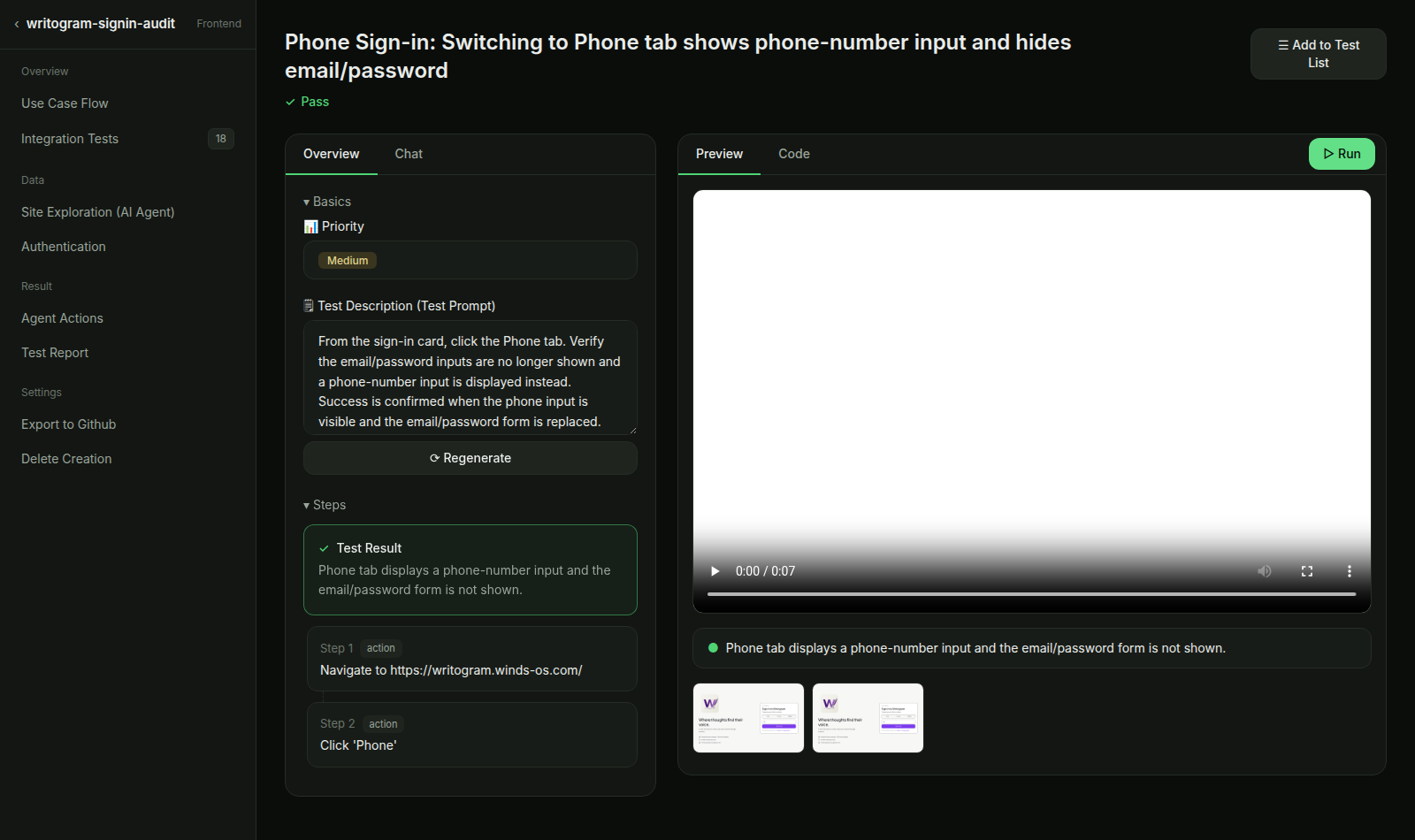Play the test preview video

coord(715,571)
